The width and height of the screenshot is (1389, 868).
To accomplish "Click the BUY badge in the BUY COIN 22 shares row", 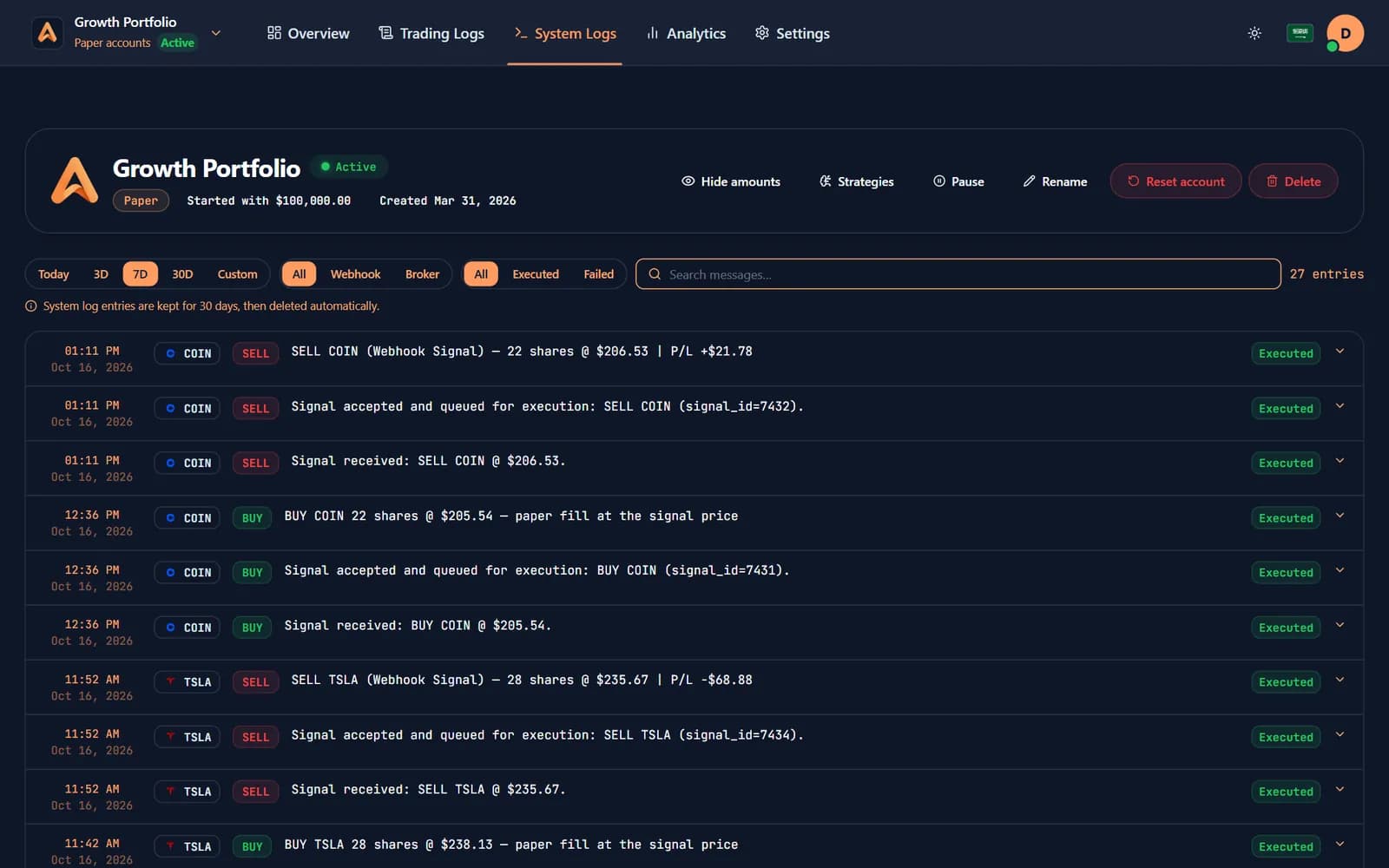I will coord(252,518).
